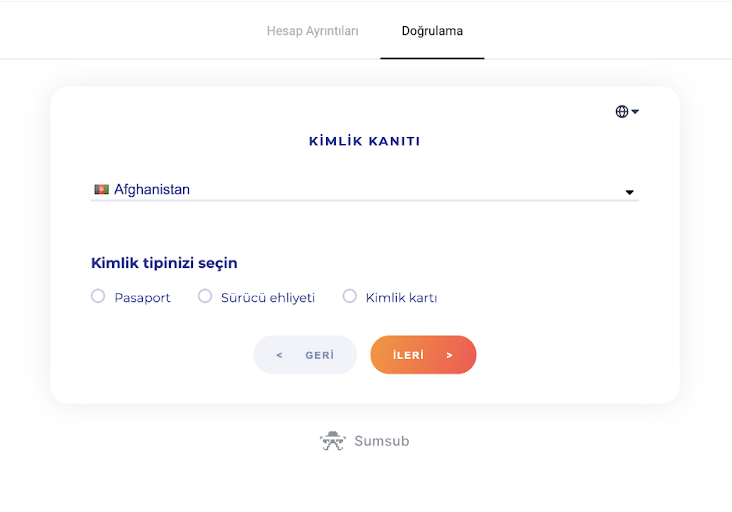
Task: Pick the Kimlik kartı radio button
Action: coord(350,296)
